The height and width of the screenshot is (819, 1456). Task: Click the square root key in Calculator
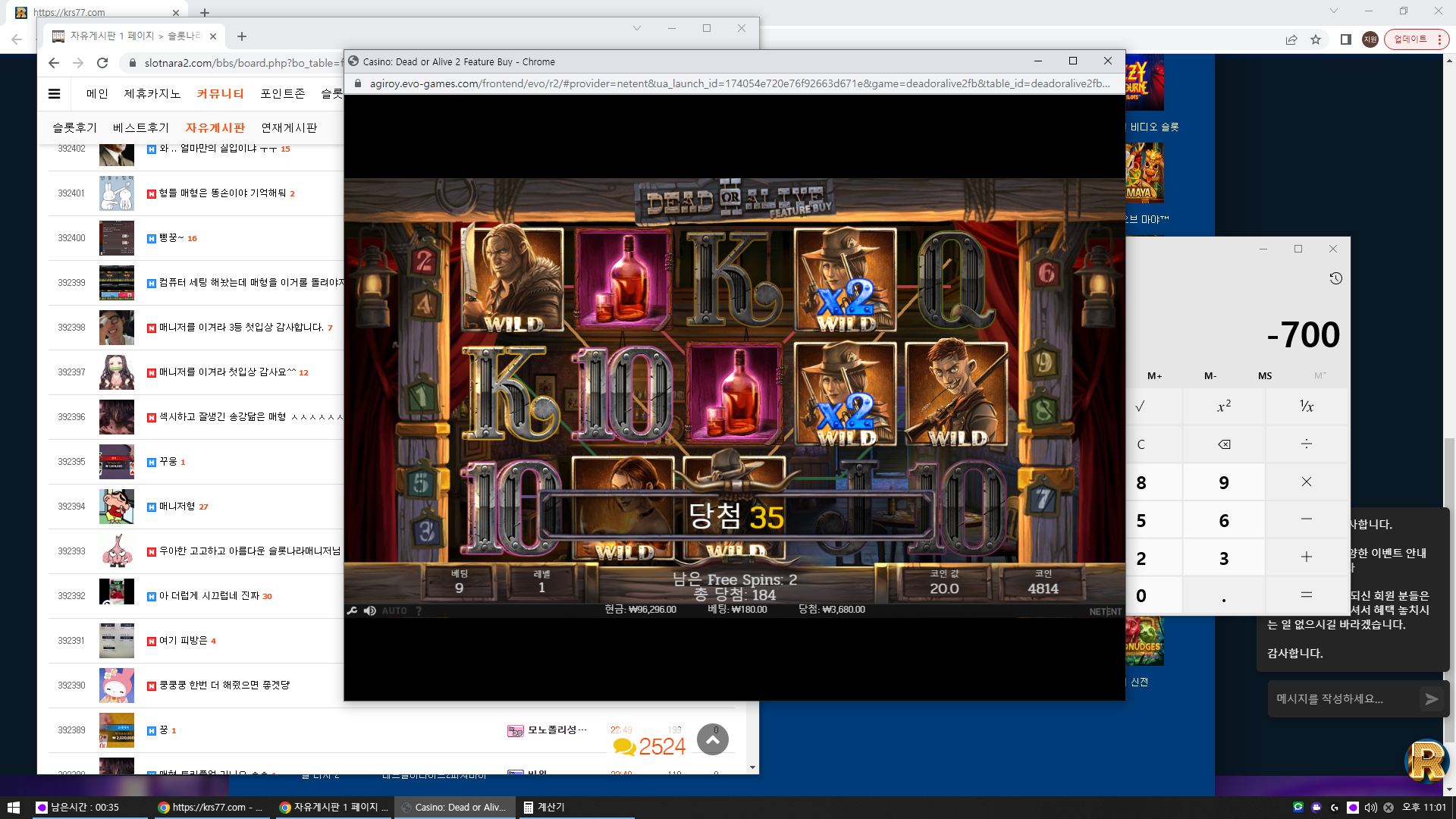(1141, 406)
